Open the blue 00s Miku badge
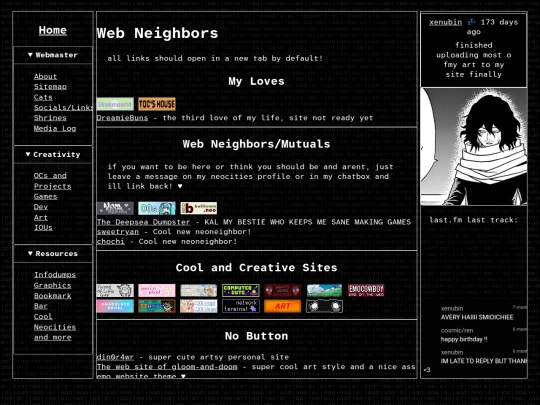The image size is (540, 405). pyautogui.click(x=157, y=208)
